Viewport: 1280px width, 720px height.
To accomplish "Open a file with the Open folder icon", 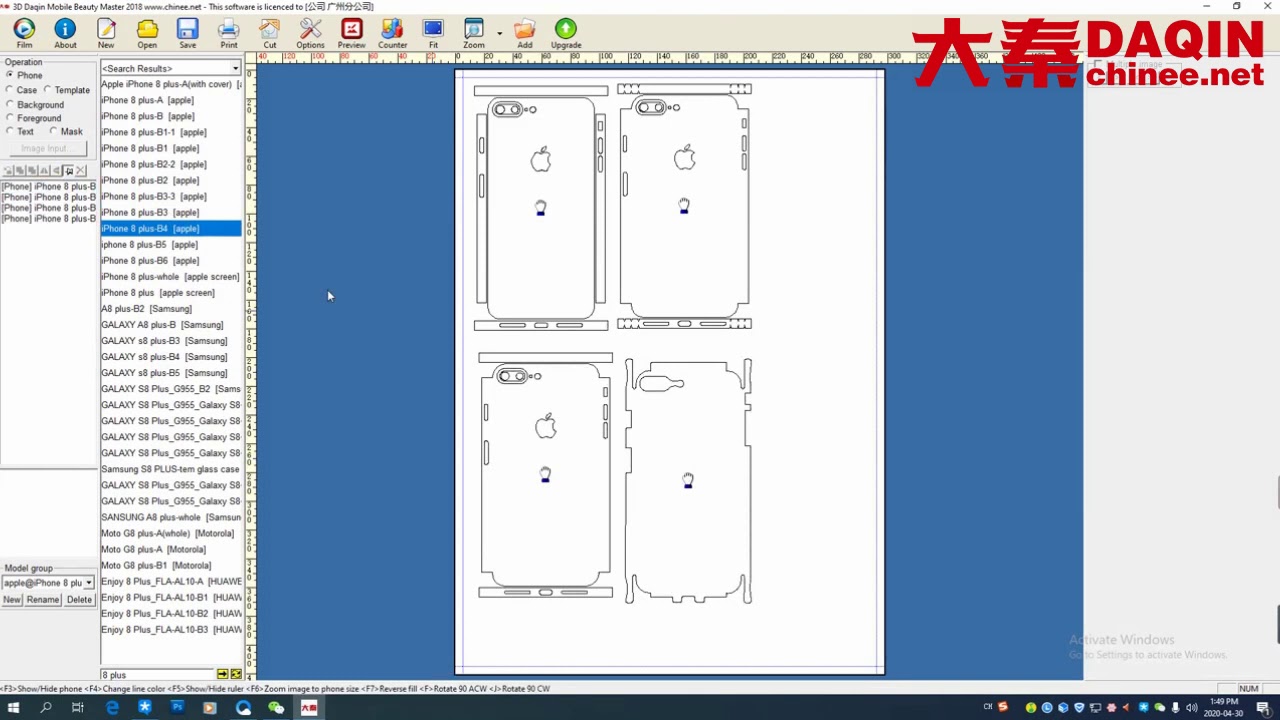I will tap(147, 33).
